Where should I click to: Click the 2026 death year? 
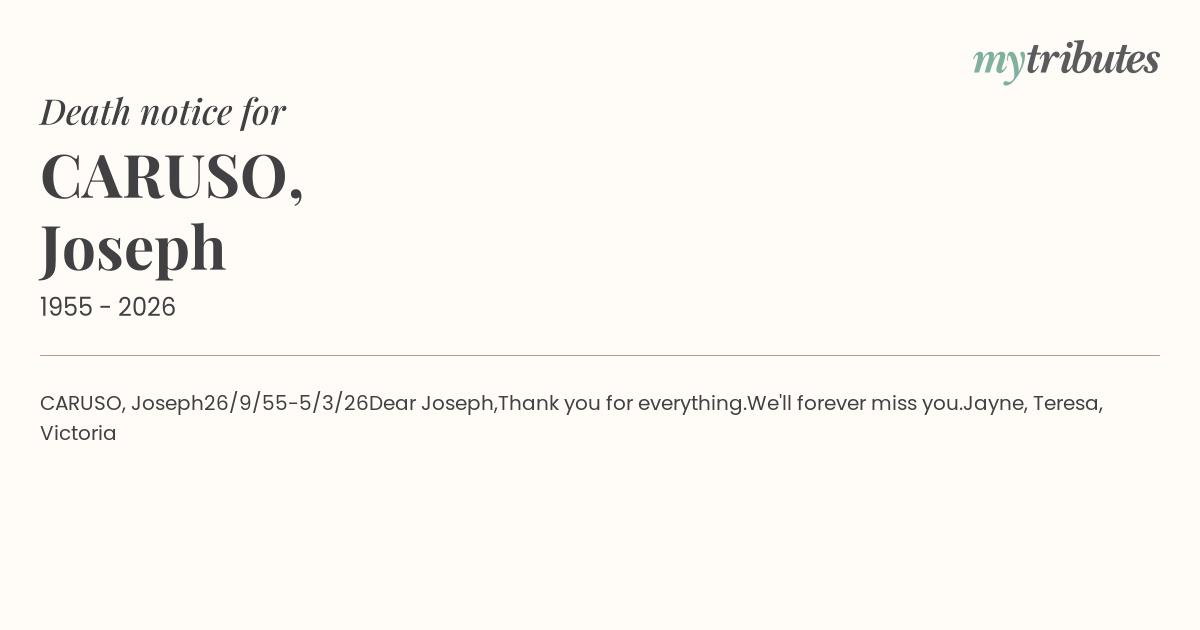[x=147, y=307]
